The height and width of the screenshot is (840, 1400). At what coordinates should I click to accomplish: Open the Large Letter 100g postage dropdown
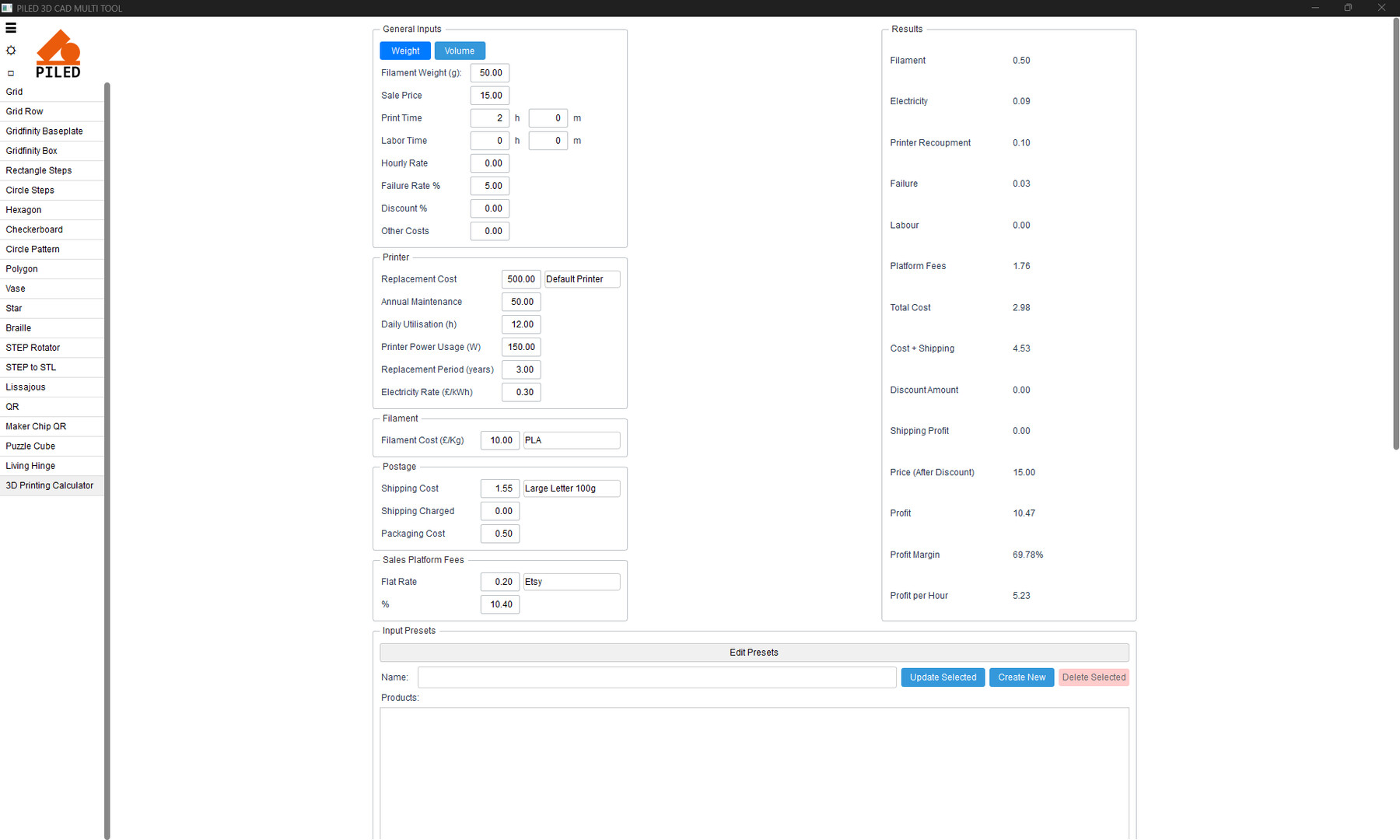coord(571,488)
